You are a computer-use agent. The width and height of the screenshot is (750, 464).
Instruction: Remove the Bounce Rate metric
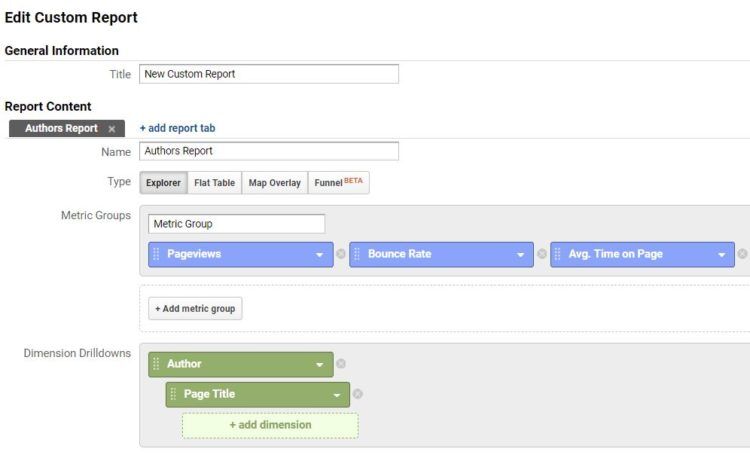click(542, 254)
